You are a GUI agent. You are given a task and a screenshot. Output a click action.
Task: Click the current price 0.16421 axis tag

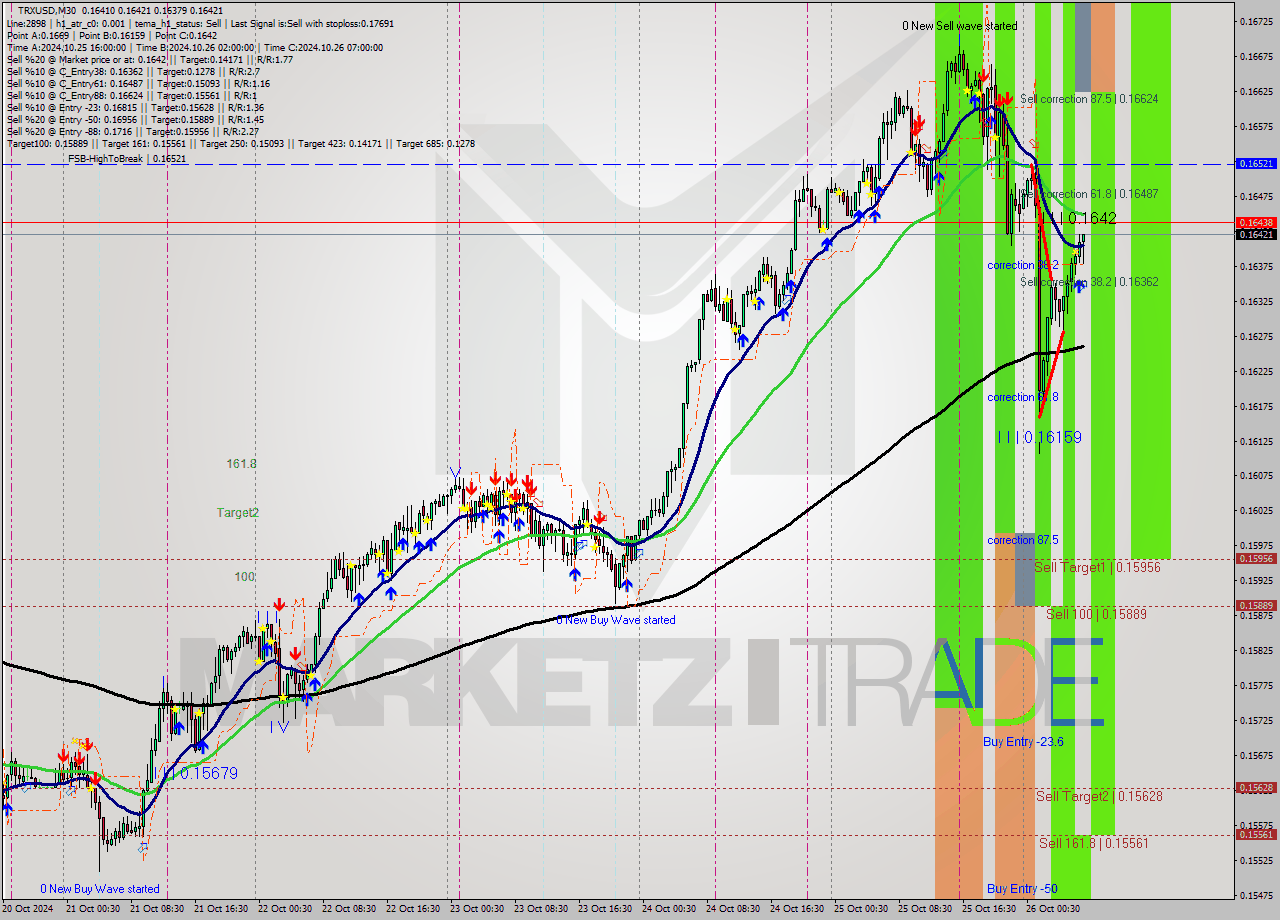click(x=1256, y=234)
